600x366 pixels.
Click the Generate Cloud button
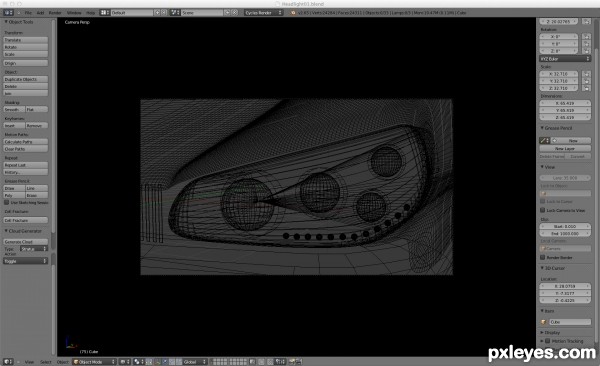click(26, 242)
